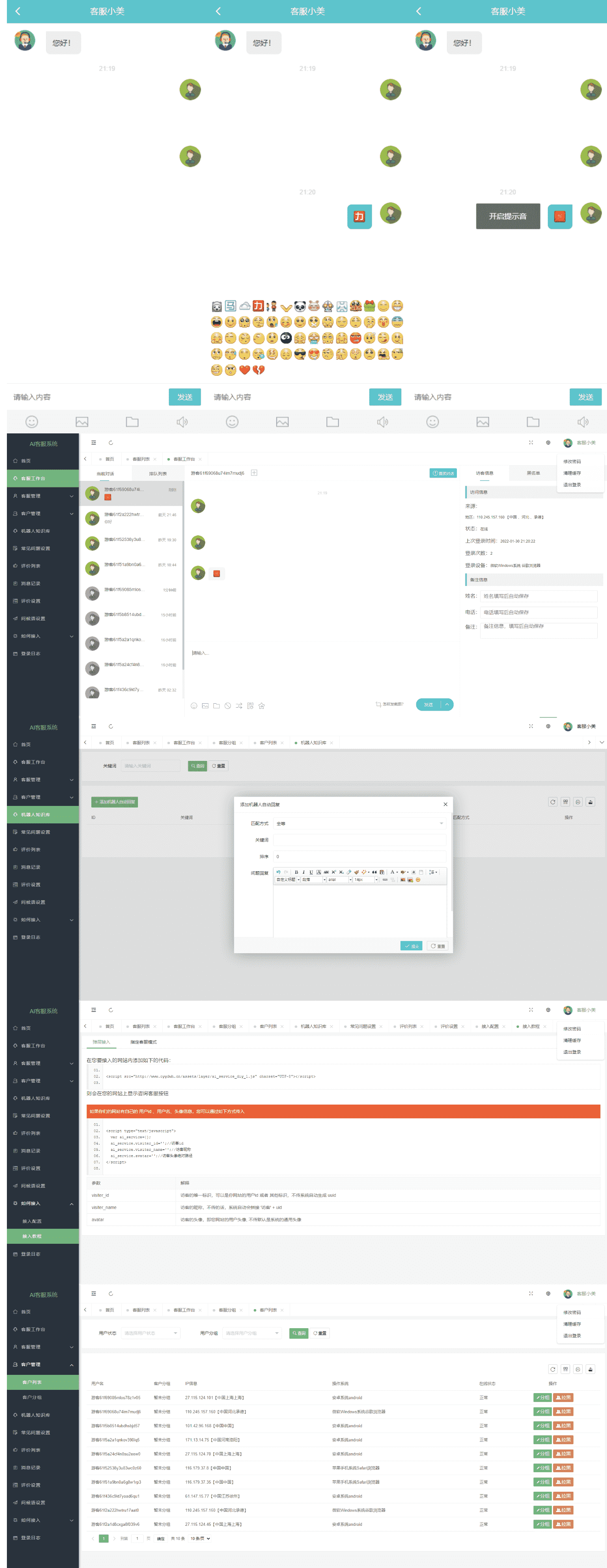The width and height of the screenshot is (607, 1568).
Task: Click 分组 for 游客61f69085mlos78z1v05
Action: (542, 1397)
